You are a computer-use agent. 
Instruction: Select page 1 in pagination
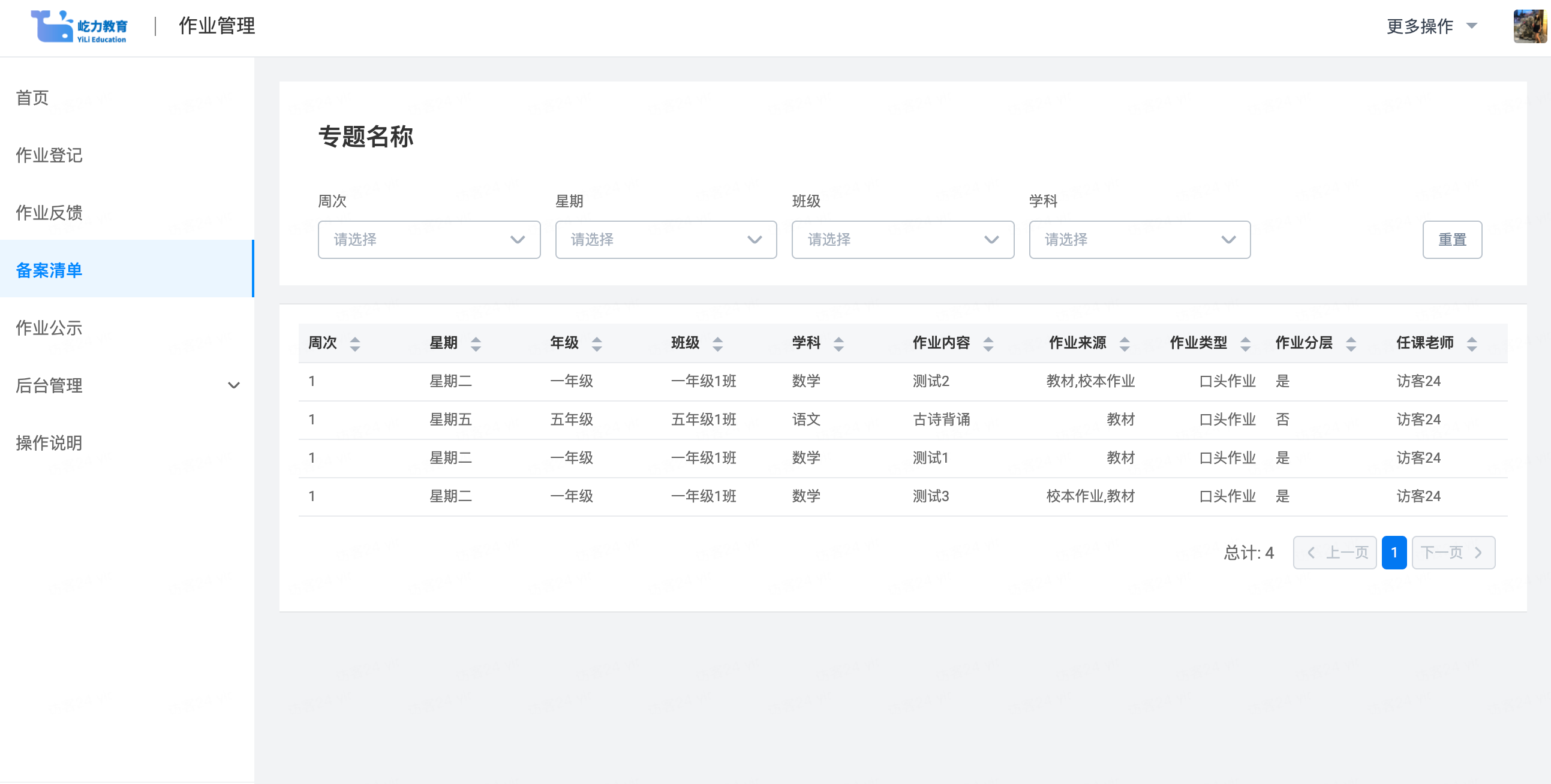pos(1393,553)
